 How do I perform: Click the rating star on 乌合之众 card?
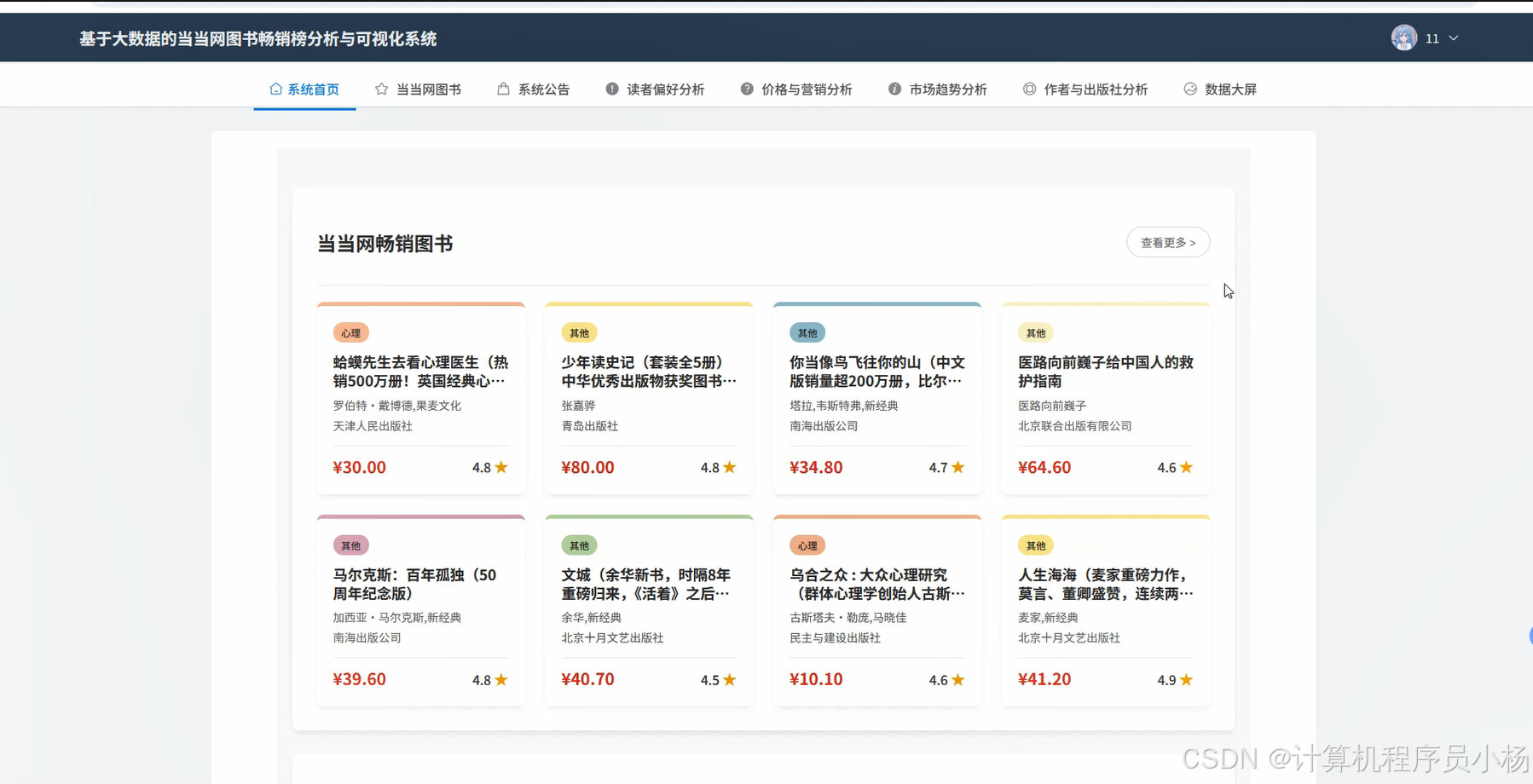pyautogui.click(x=958, y=679)
